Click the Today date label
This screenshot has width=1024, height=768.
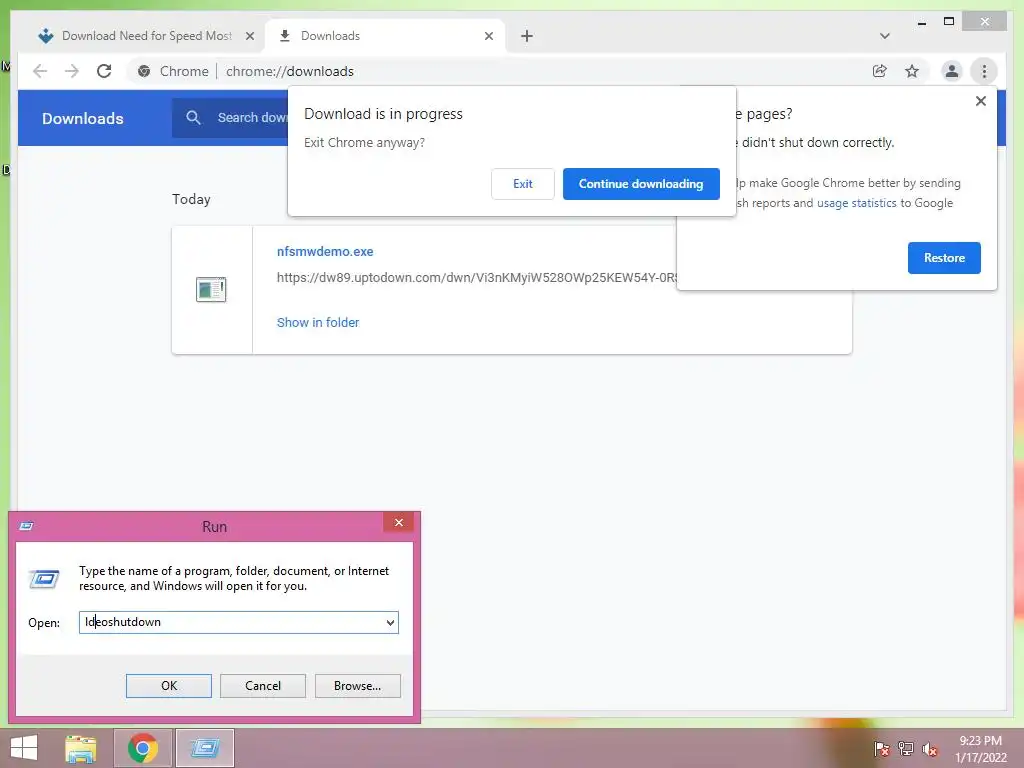[x=191, y=199]
